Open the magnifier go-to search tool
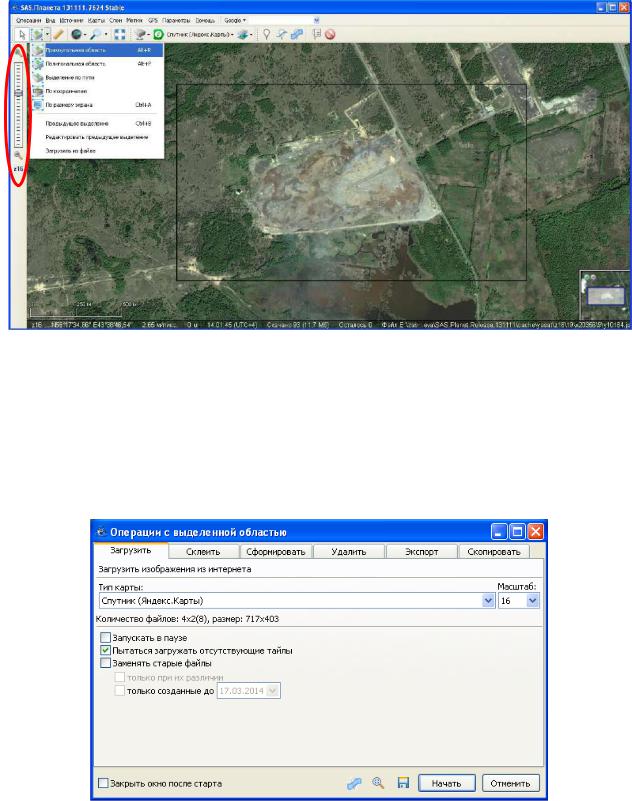 pyautogui.click(x=96, y=34)
